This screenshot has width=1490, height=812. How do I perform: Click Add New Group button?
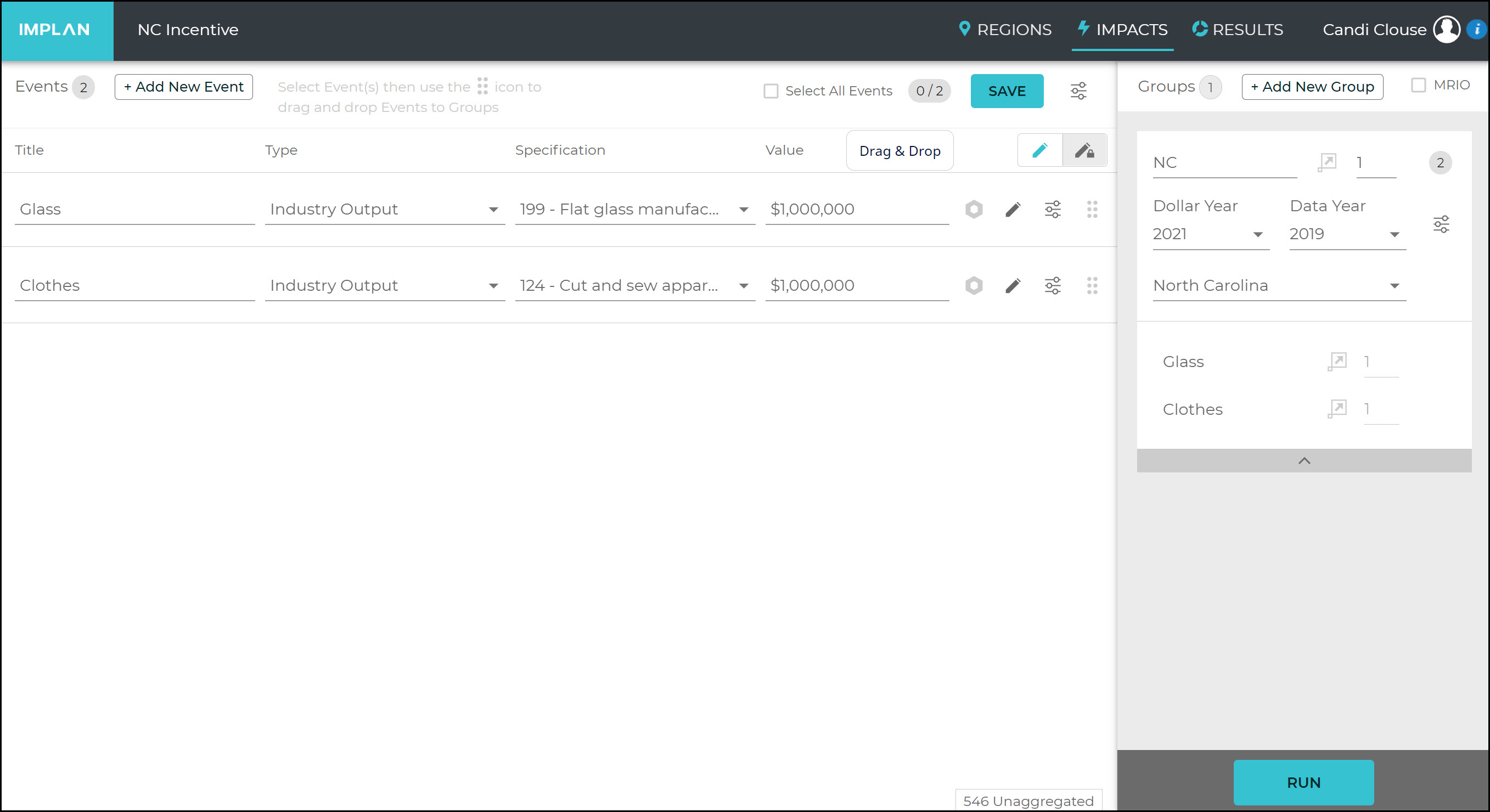(1312, 87)
